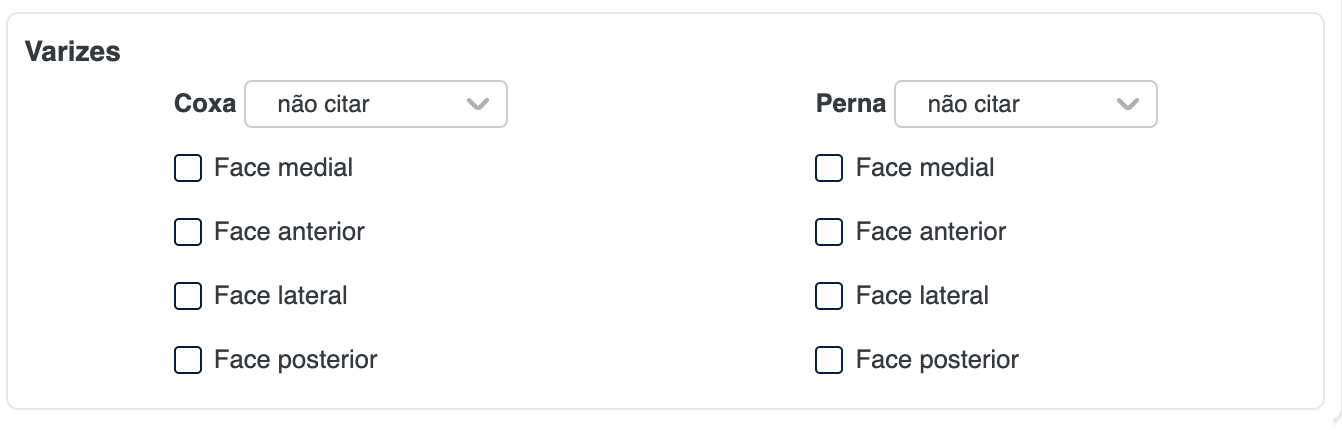
Task: Click the Varizes section heading
Action: point(72,52)
